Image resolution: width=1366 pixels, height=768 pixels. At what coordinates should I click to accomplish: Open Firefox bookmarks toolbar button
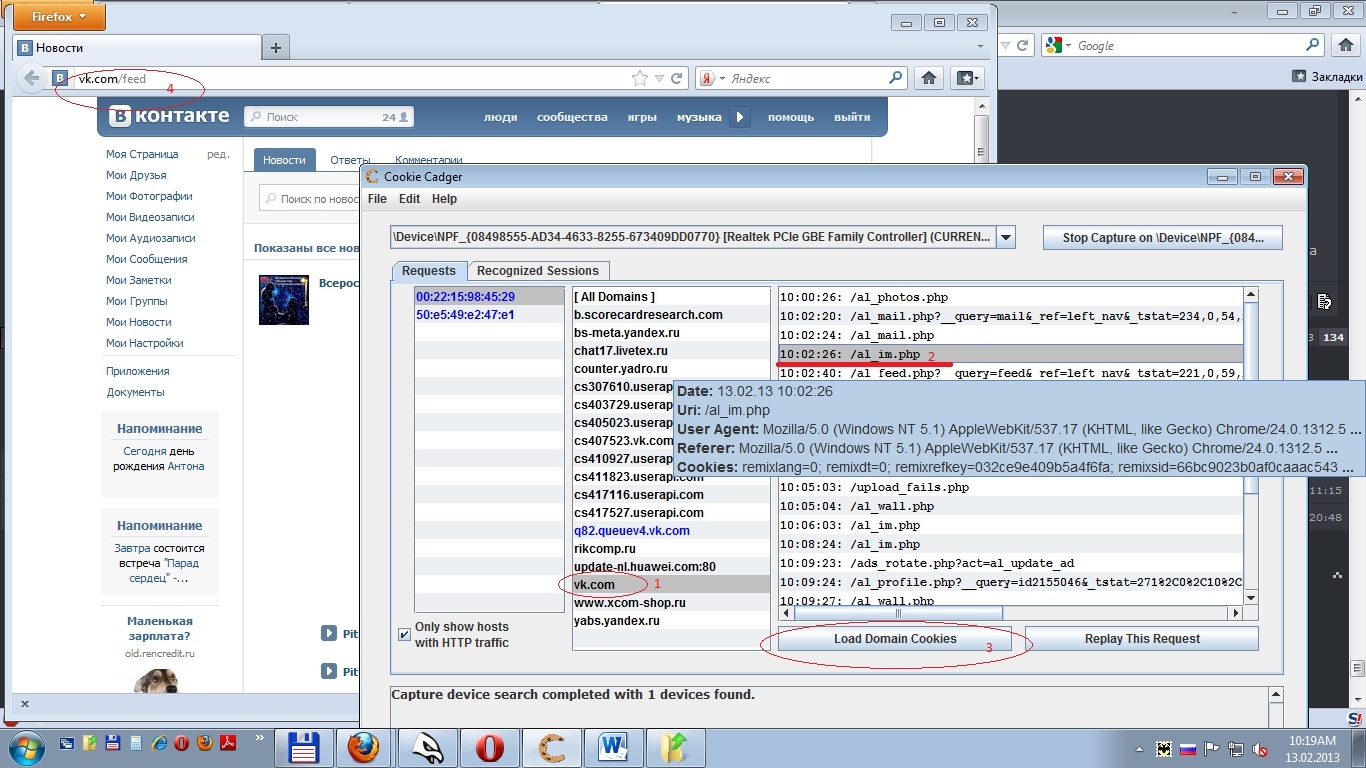tap(966, 78)
